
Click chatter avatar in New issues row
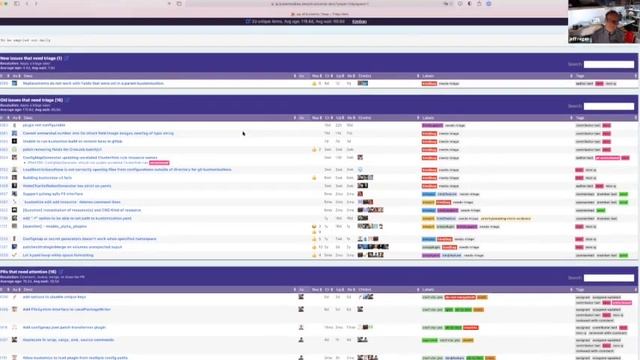click(362, 83)
